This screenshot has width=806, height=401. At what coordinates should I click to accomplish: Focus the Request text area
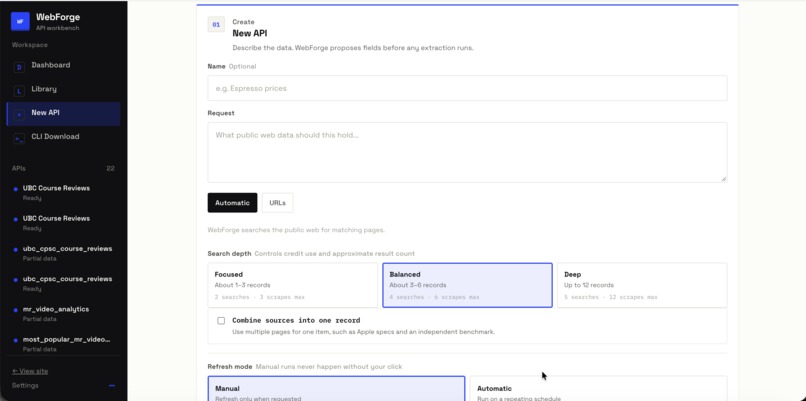[x=467, y=152]
